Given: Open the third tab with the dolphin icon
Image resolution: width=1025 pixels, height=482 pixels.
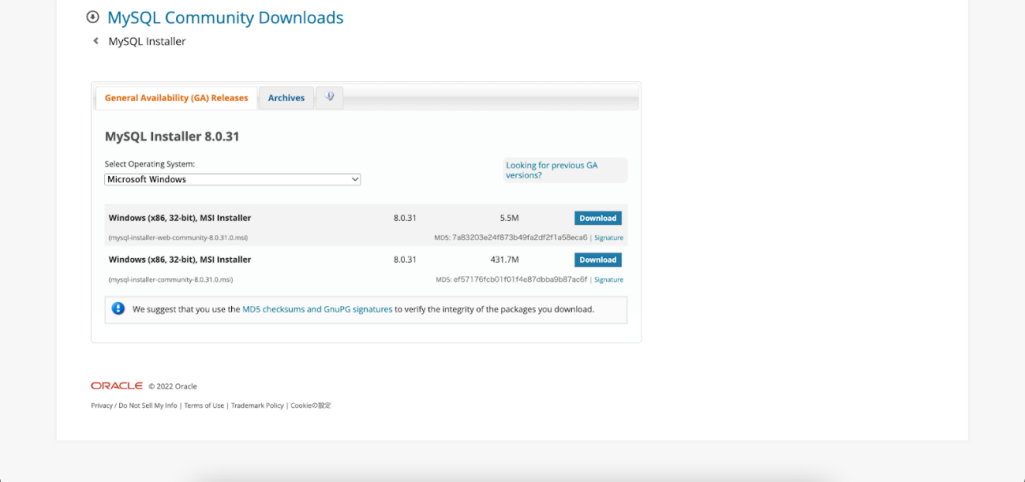Looking at the screenshot, I should point(329,97).
